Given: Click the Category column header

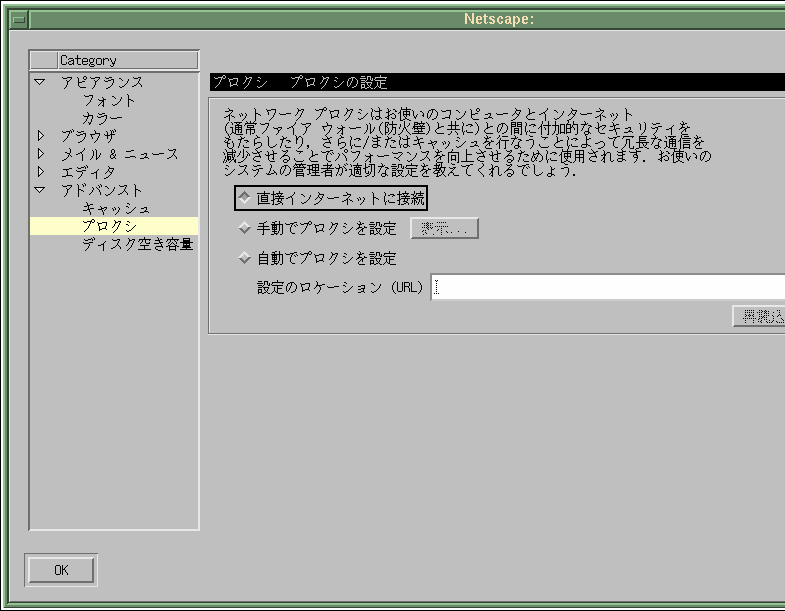Looking at the screenshot, I should point(126,60).
